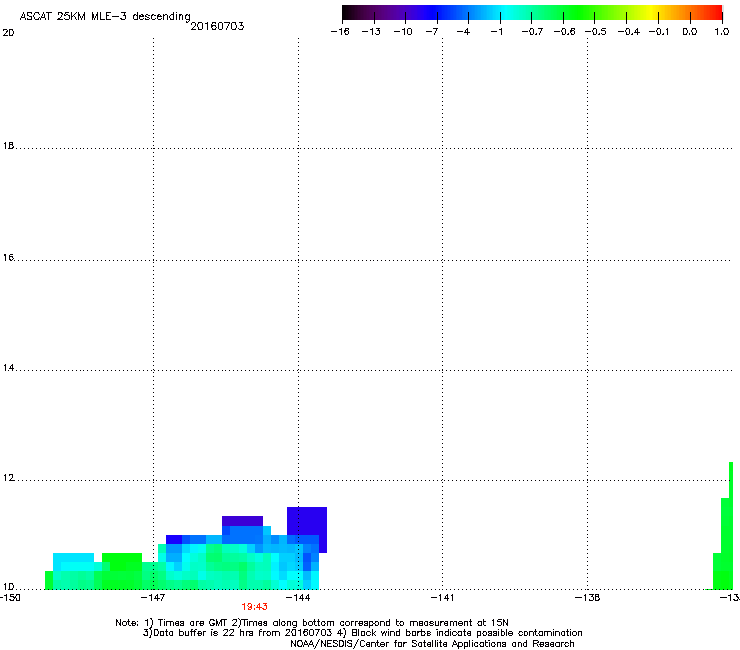The width and height of the screenshot is (740, 650).
Task: Click the -10 color bar tick label
Action: (403, 32)
